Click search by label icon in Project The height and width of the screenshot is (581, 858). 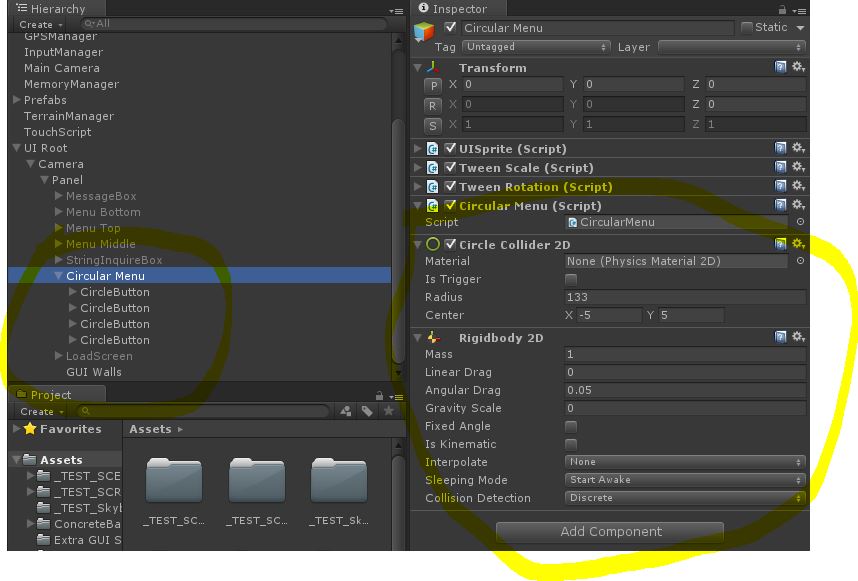pos(367,411)
